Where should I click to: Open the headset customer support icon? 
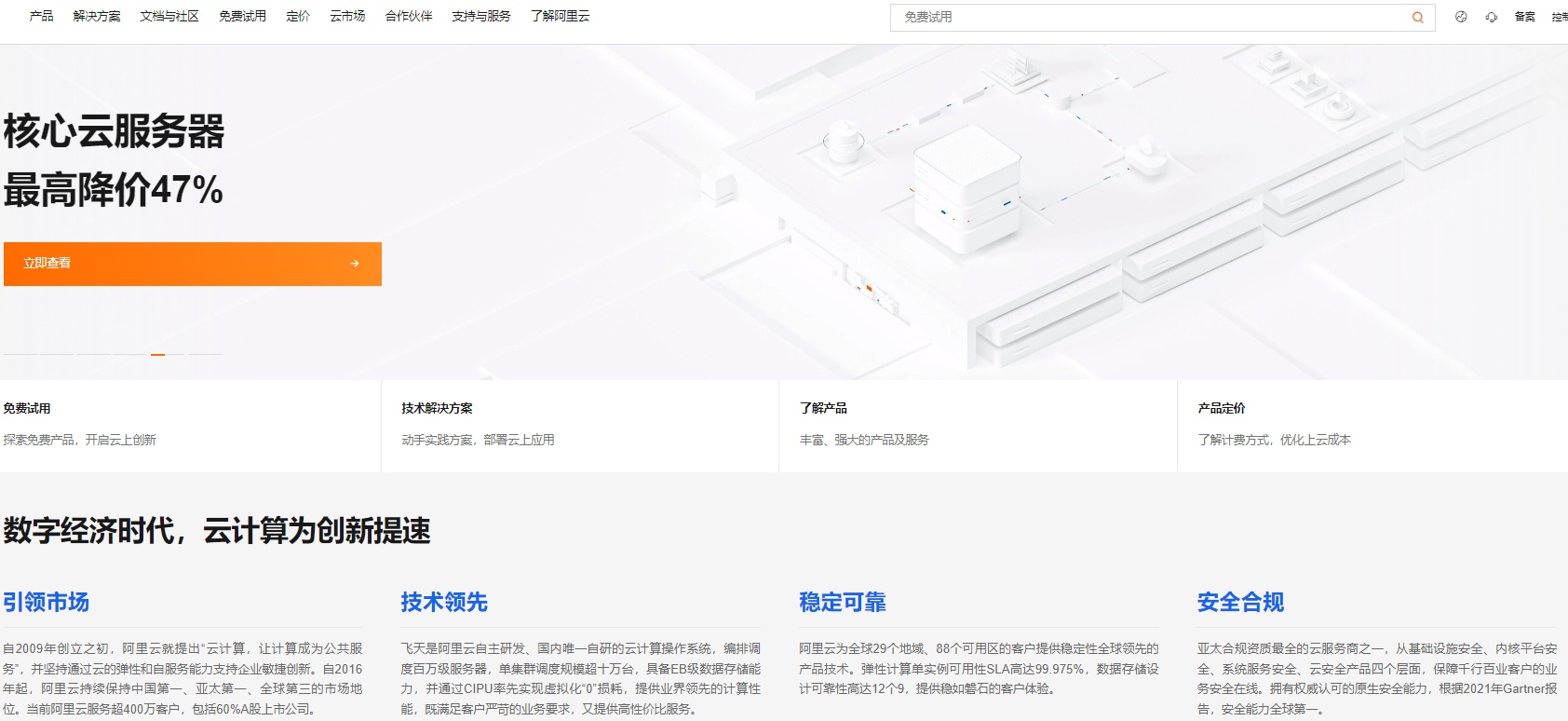(1492, 17)
